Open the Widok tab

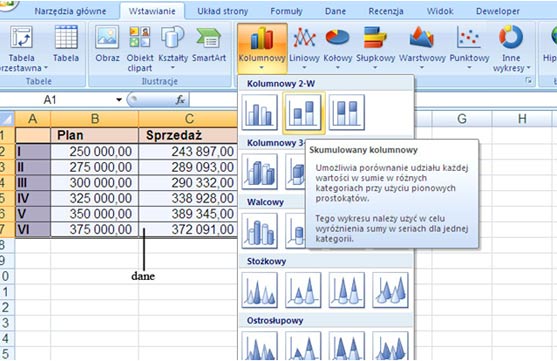coord(440,11)
